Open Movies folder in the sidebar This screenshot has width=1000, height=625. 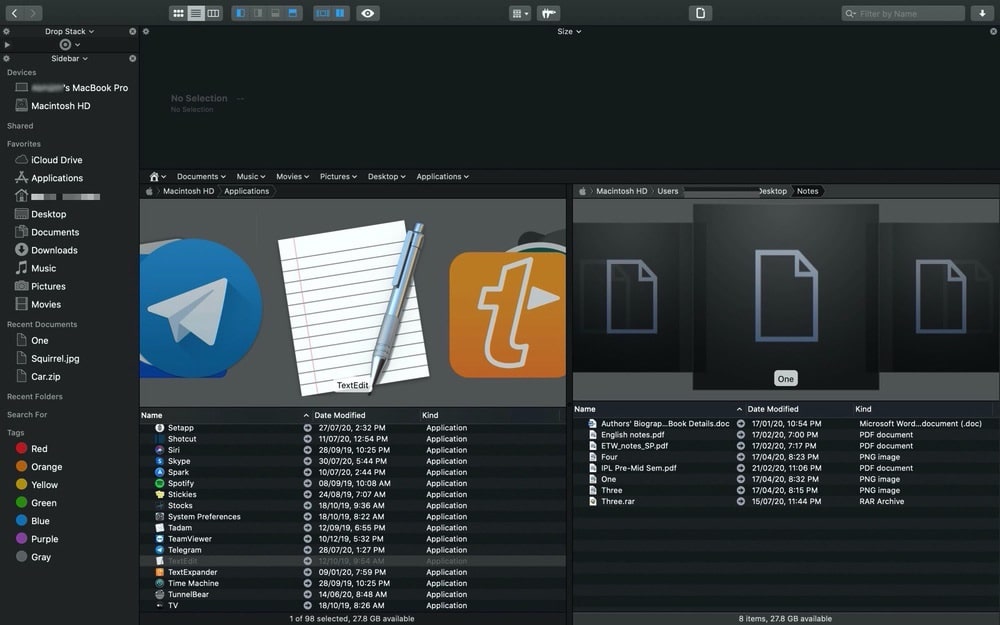(46, 304)
